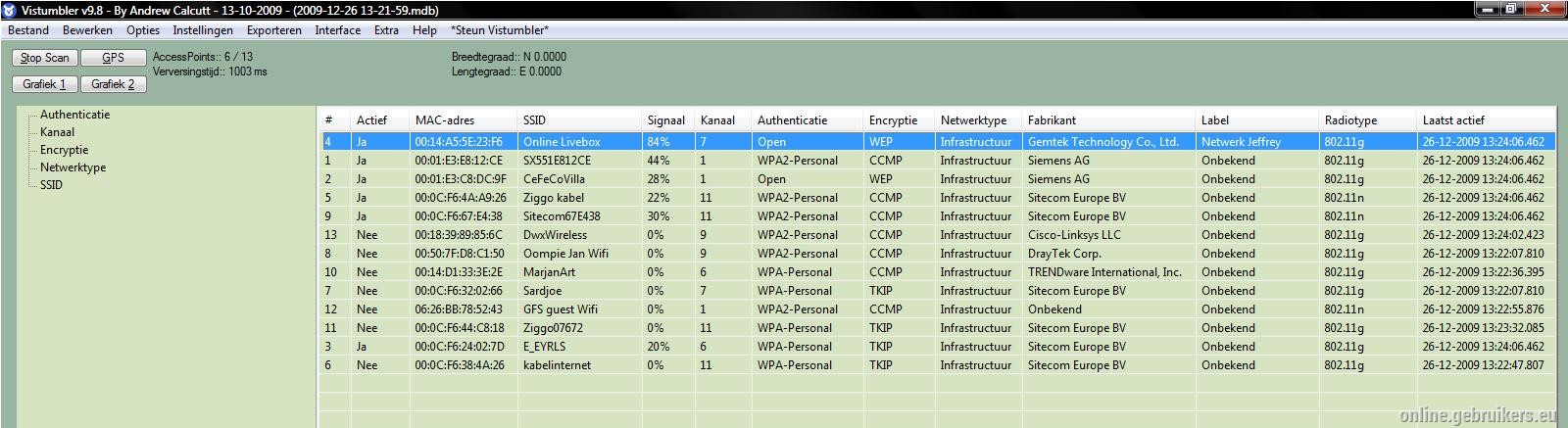Click the Vistumbler app icon in title bar
This screenshot has height=428, width=1568.
coord(9,10)
